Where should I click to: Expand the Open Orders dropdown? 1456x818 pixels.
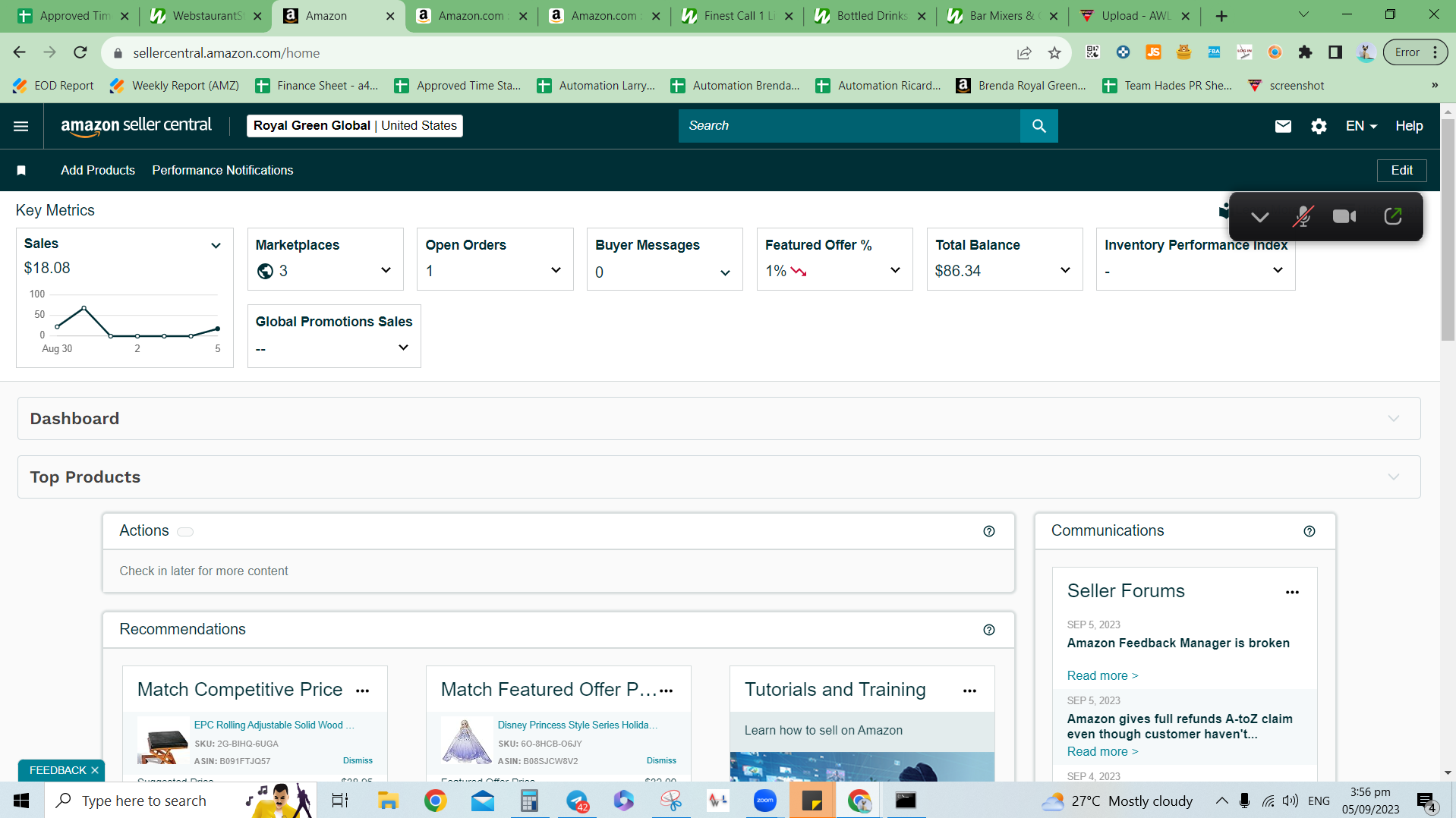tap(556, 270)
